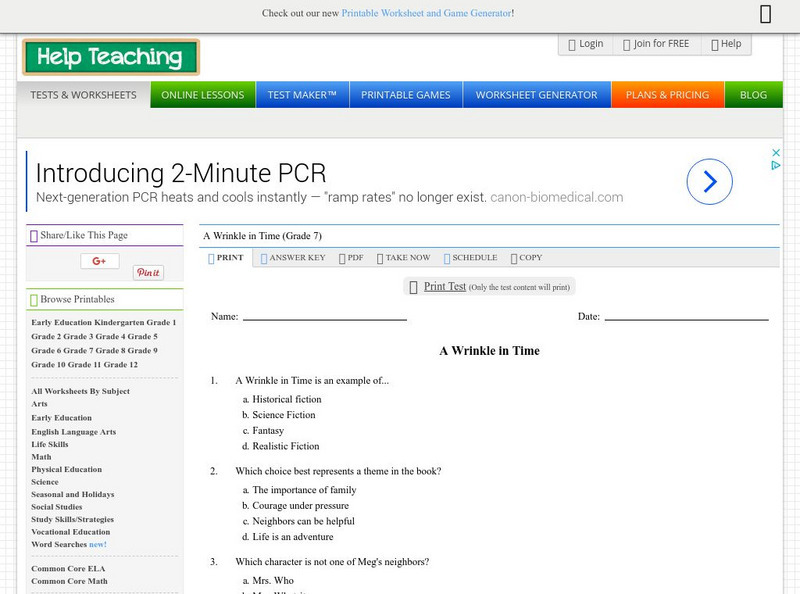Browse Grade 12 printables

coord(121,365)
